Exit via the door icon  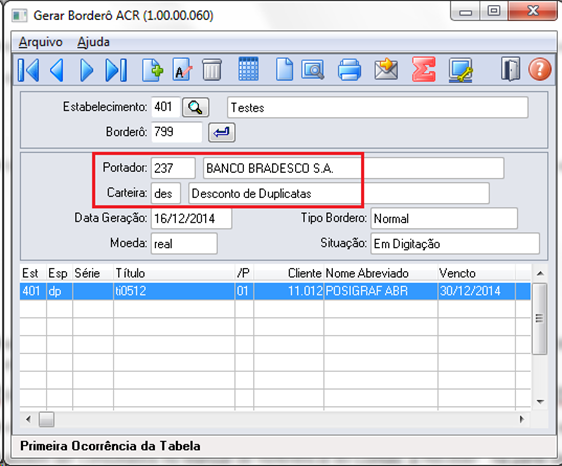tap(510, 69)
